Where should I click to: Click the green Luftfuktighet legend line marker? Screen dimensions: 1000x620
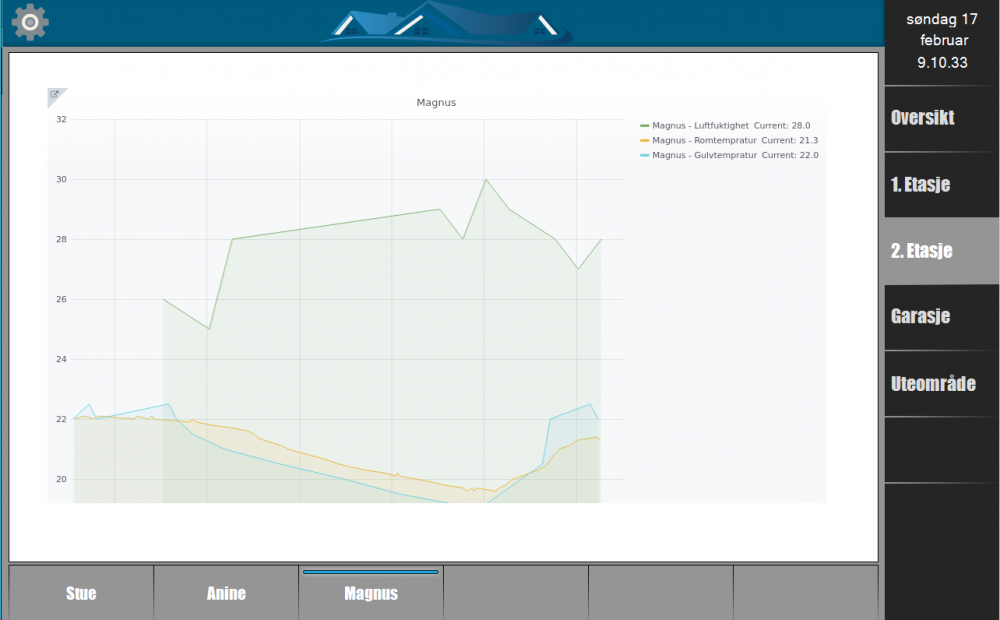[x=645, y=126]
